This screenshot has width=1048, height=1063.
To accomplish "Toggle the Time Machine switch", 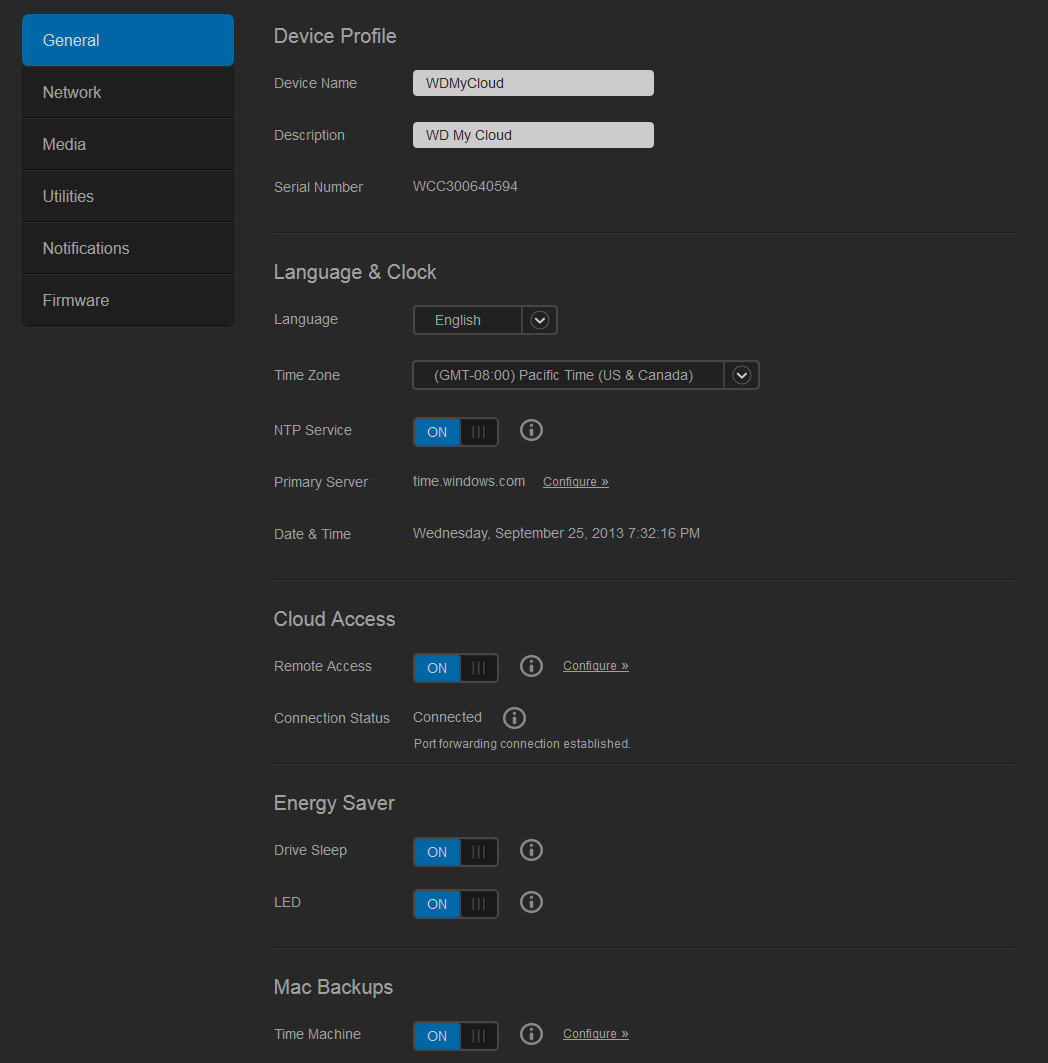I will 456,1036.
